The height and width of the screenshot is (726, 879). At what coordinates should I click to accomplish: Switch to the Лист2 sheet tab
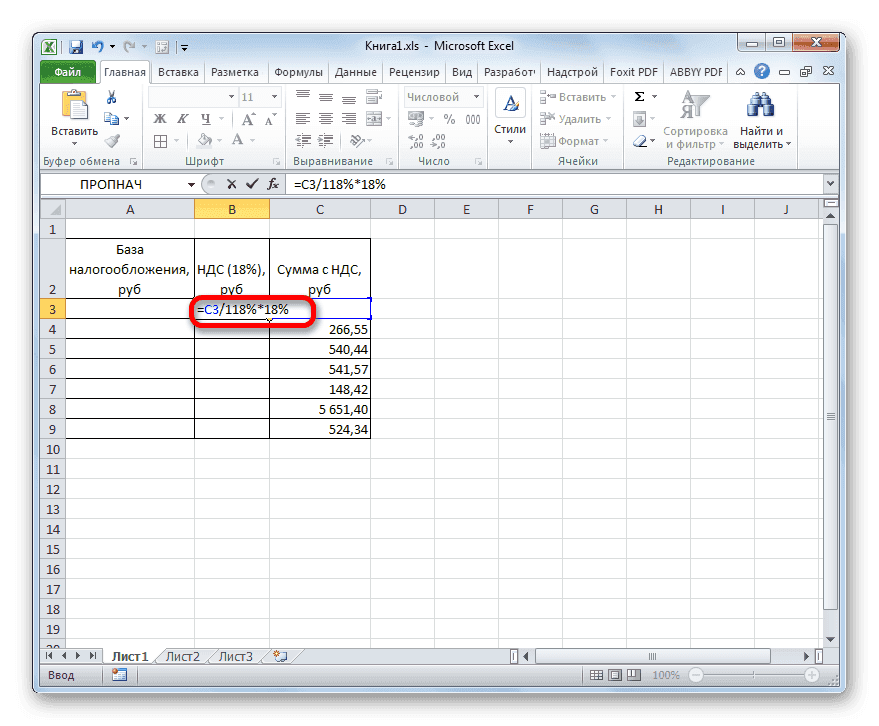tap(182, 655)
